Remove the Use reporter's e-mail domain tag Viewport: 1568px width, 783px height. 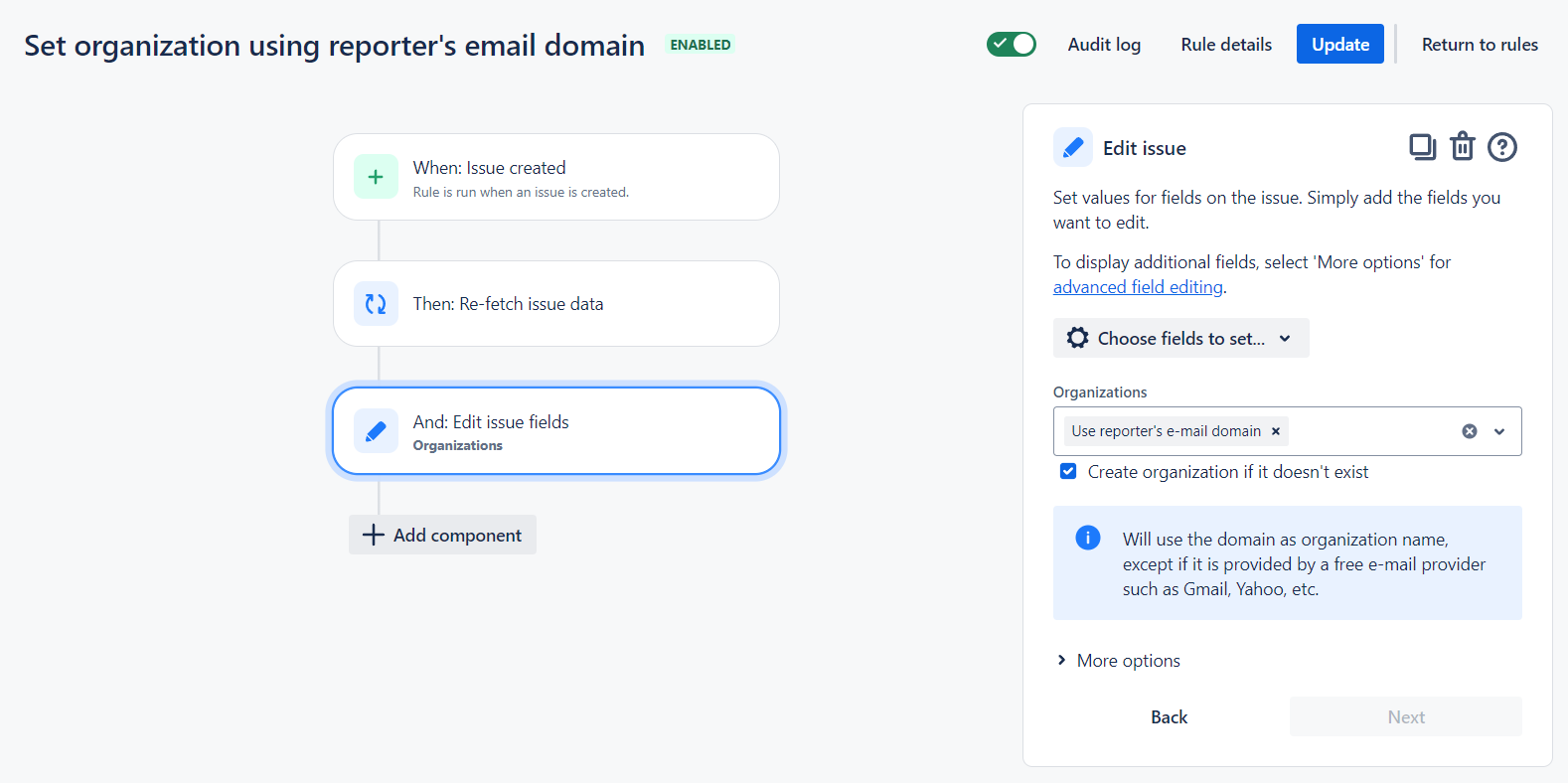click(x=1275, y=430)
